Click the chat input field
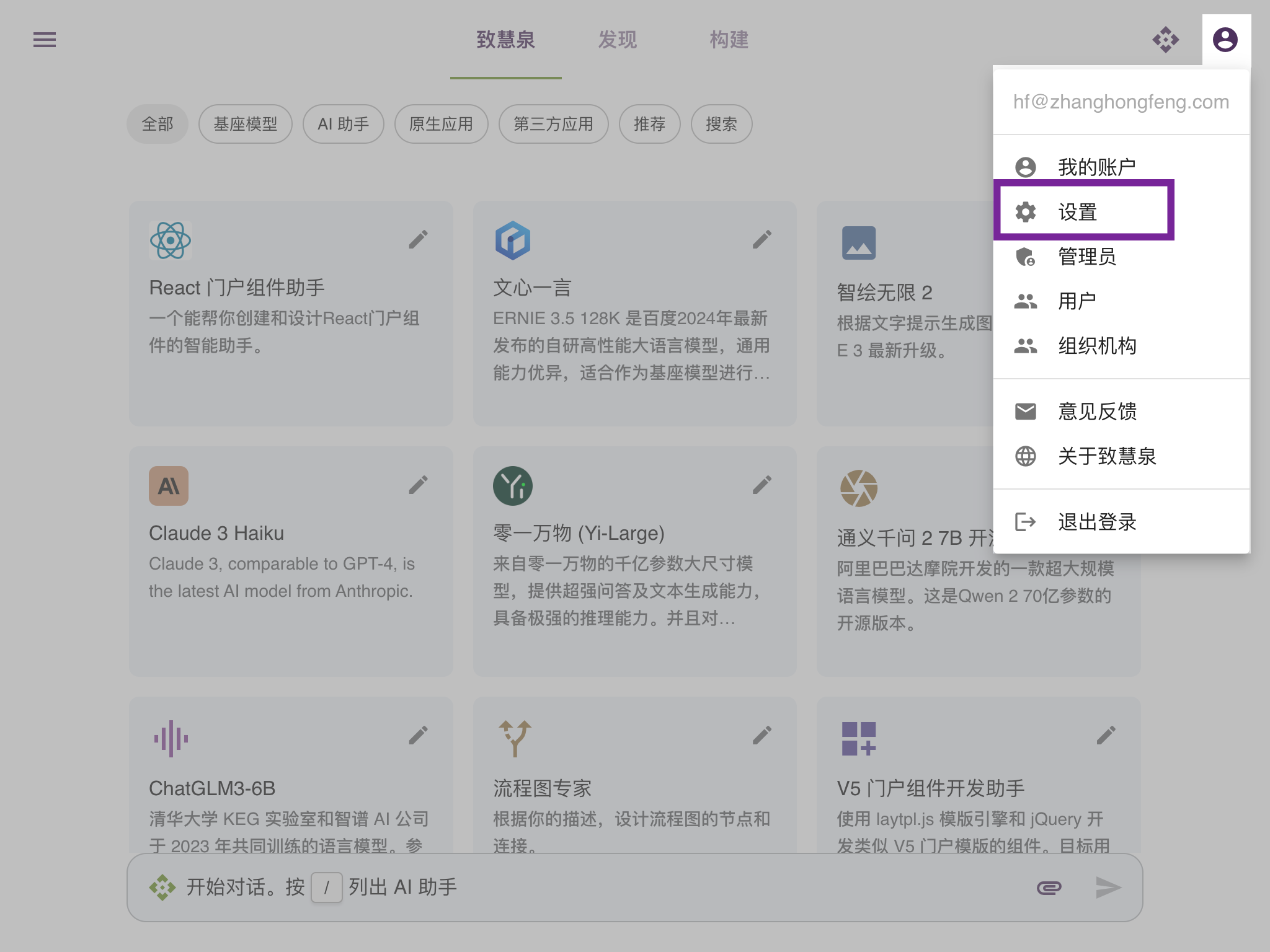 tap(635, 888)
